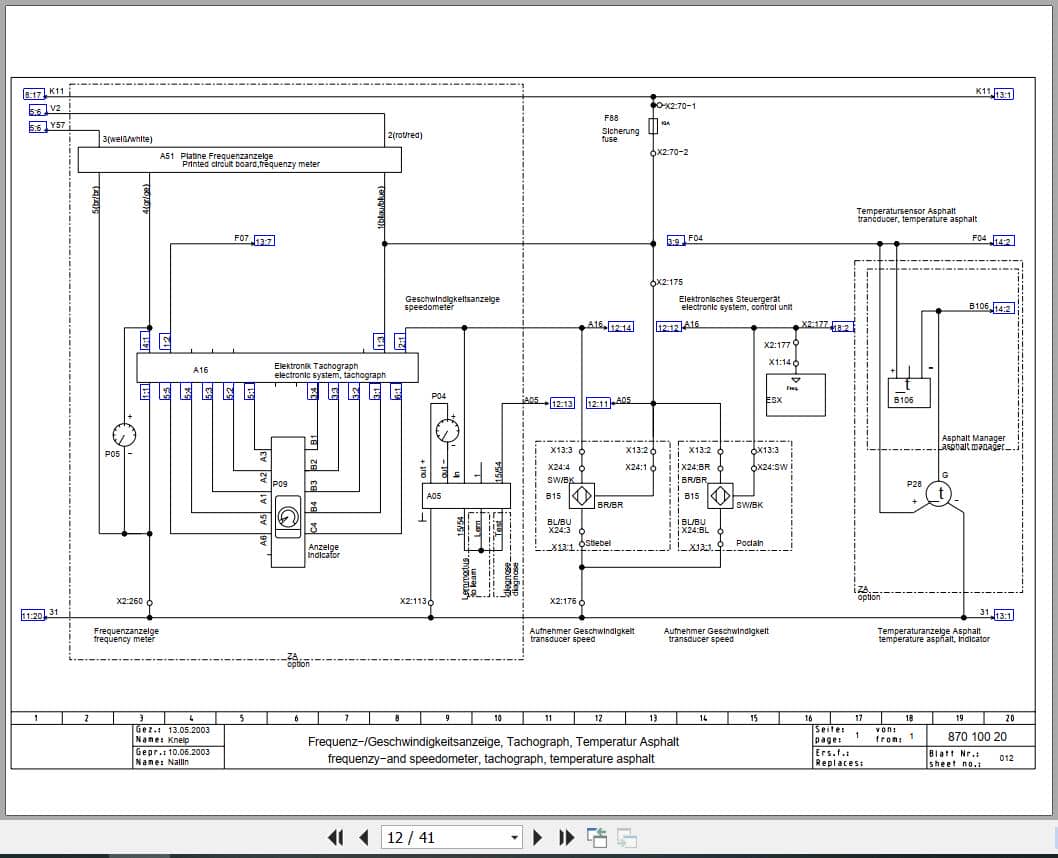Click the P28 temperature indicator symbol
Viewport: 1058px width, 858px height.
tap(938, 494)
